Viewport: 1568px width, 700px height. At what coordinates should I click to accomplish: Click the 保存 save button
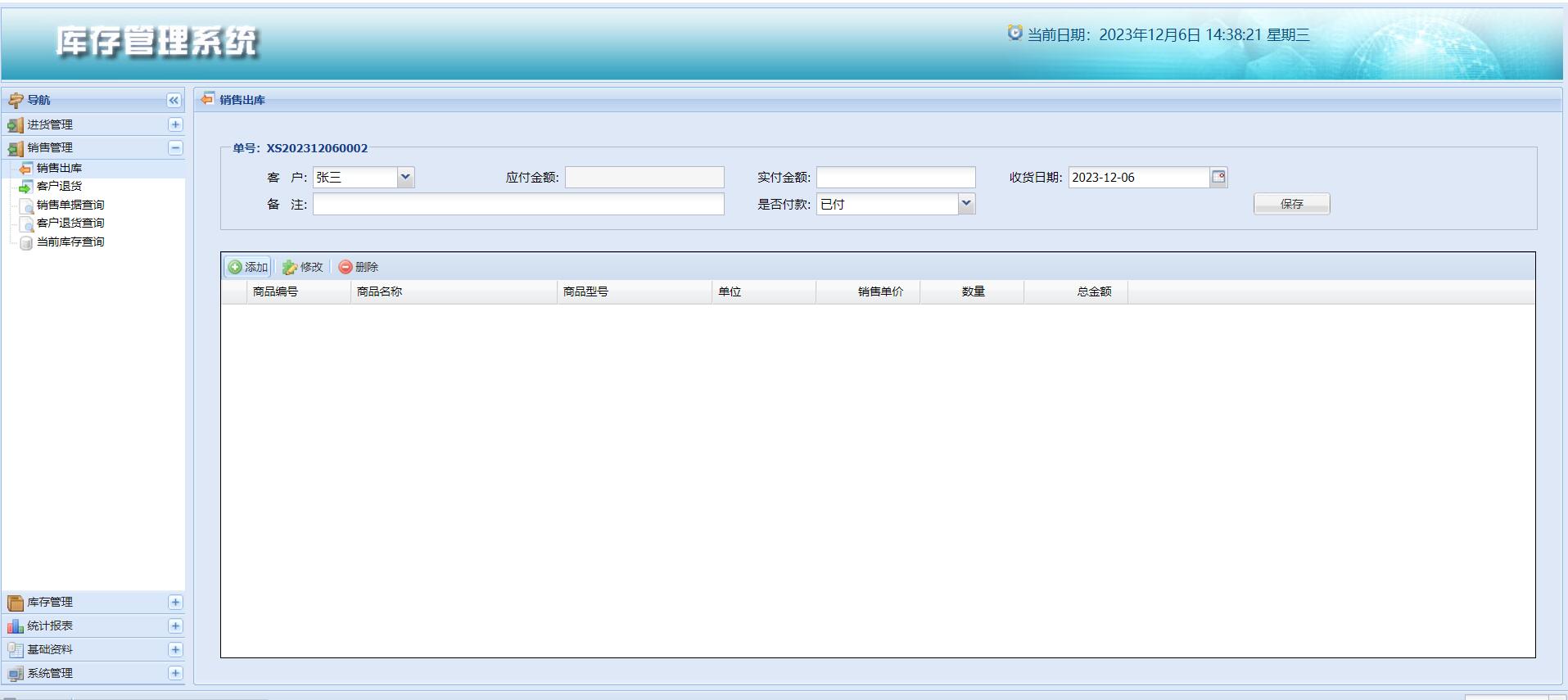(x=1291, y=204)
